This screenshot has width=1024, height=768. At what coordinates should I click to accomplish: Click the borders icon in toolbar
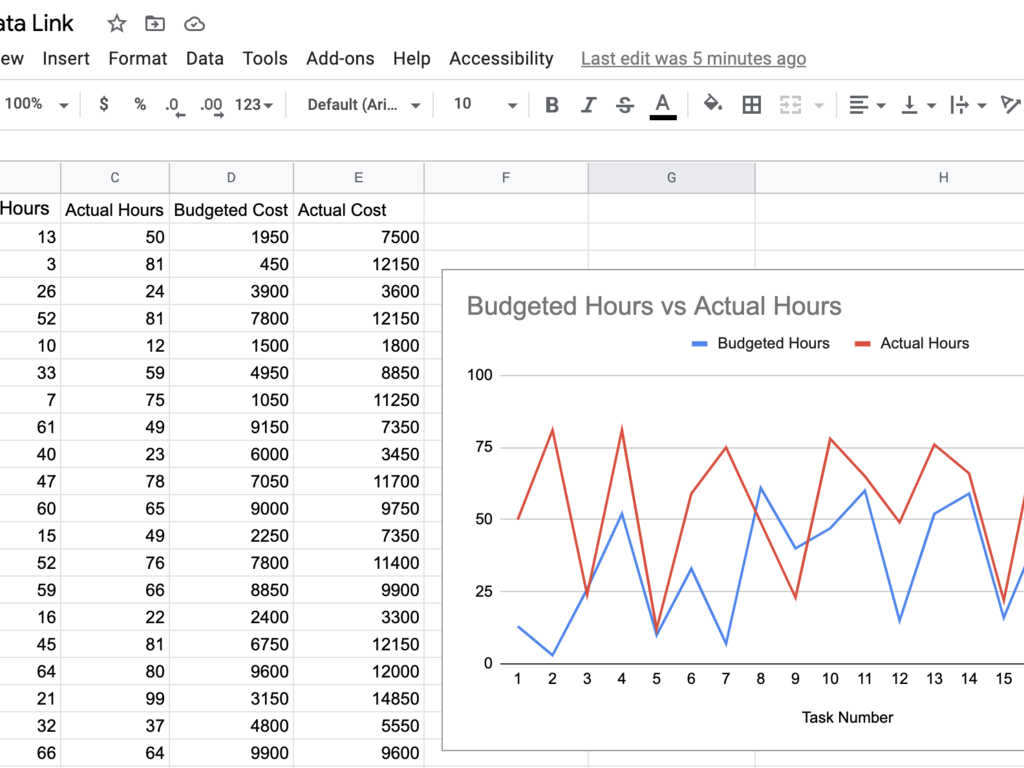coord(752,105)
